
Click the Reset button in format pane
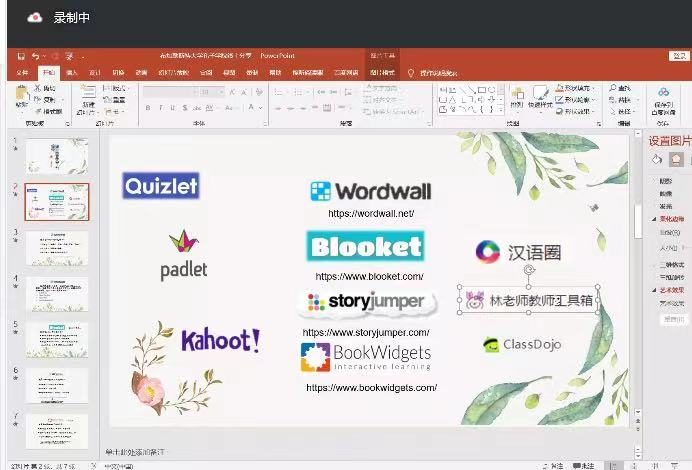674,319
